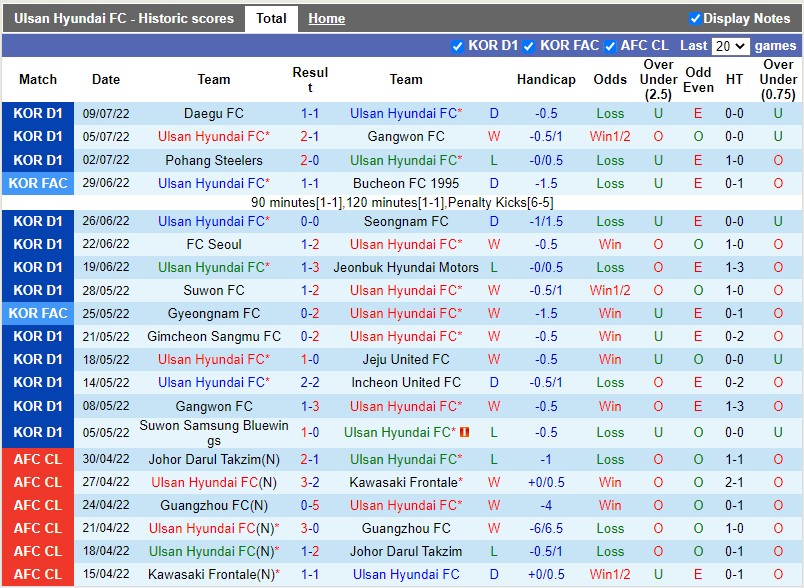Uncheck the KOR D1 filter checkbox

click(x=457, y=46)
